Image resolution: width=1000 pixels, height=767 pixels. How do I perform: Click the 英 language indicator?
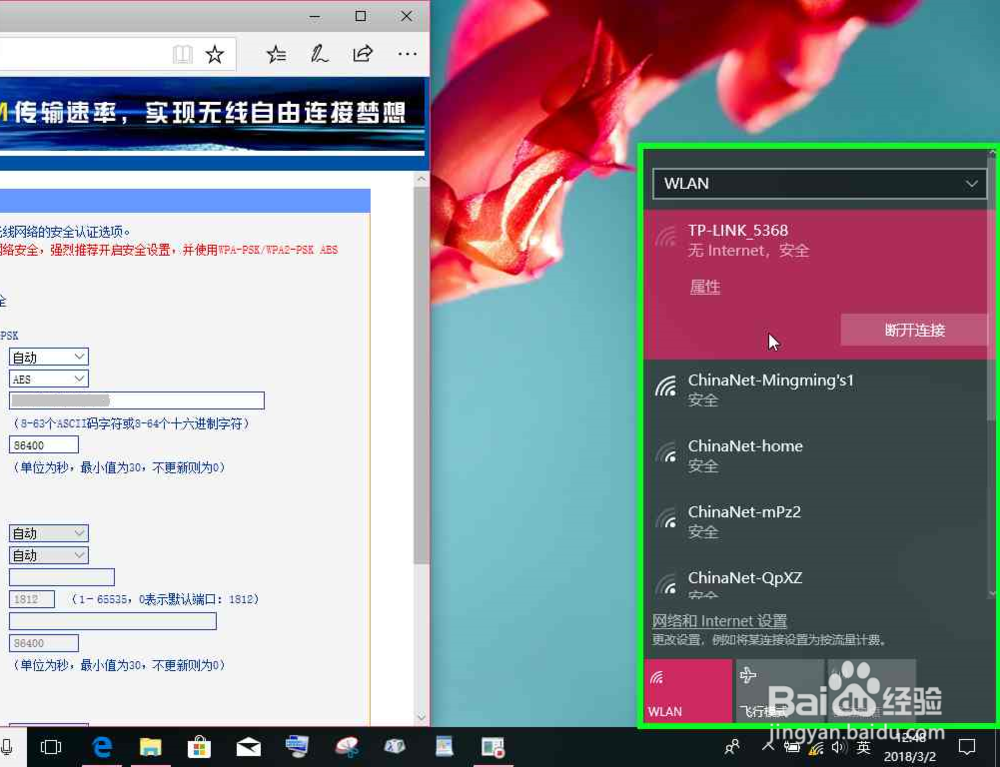click(x=863, y=747)
